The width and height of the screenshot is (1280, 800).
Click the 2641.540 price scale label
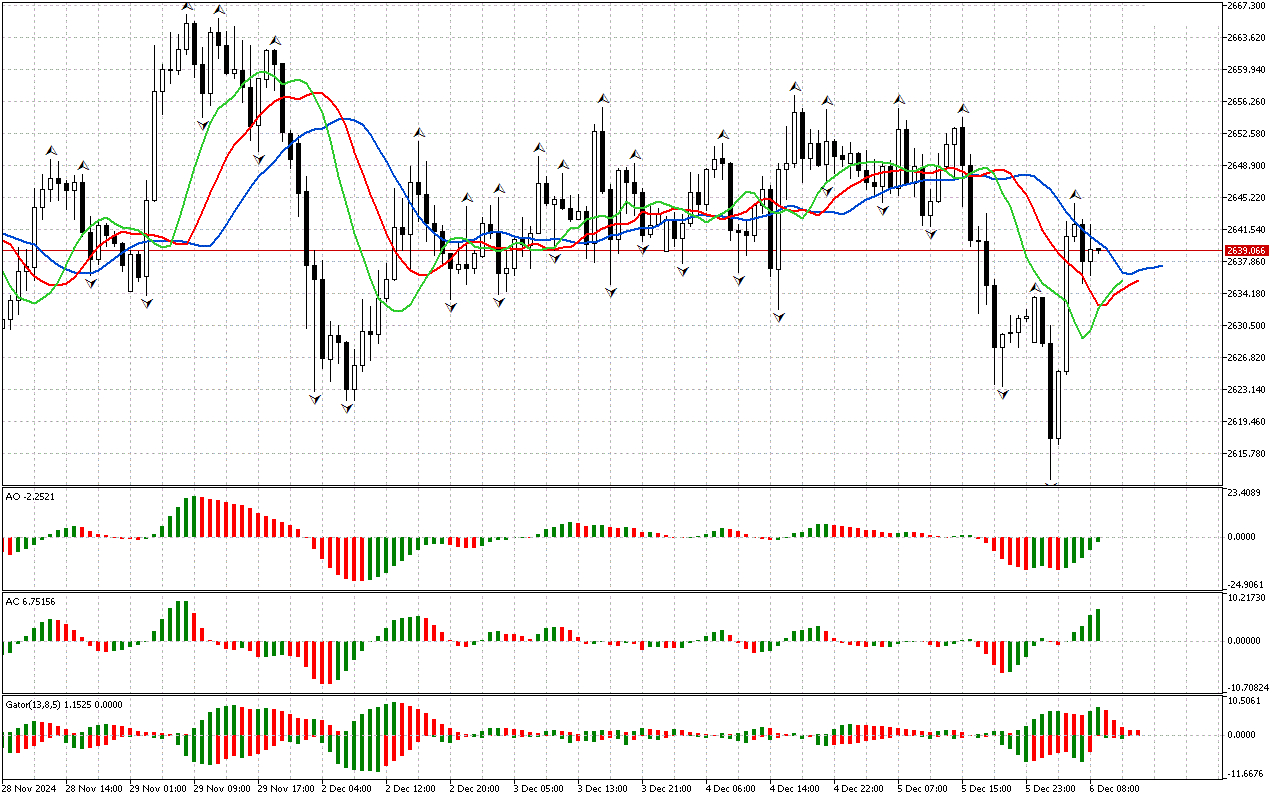point(1248,230)
